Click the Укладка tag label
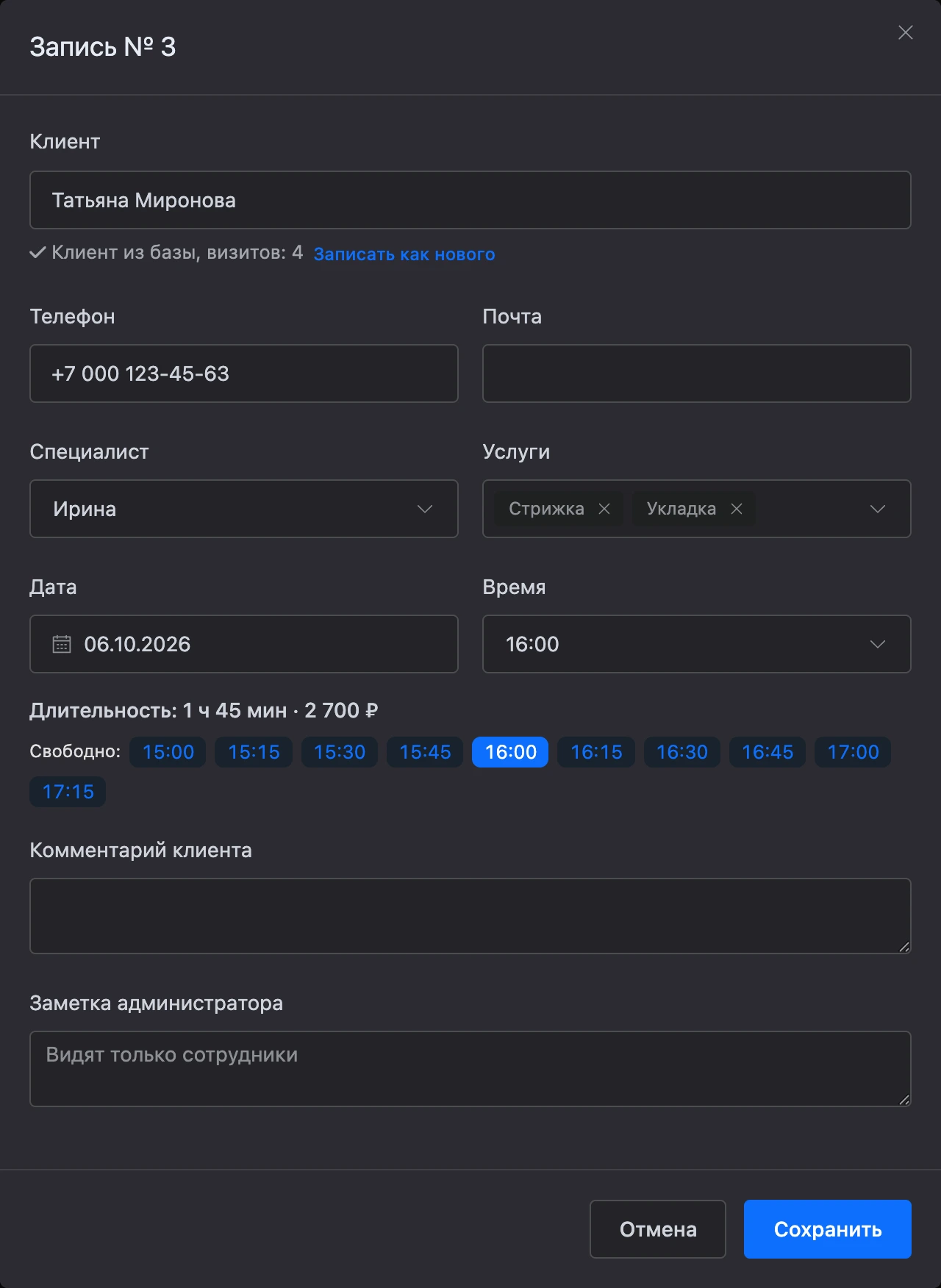The image size is (941, 1288). coord(681,509)
